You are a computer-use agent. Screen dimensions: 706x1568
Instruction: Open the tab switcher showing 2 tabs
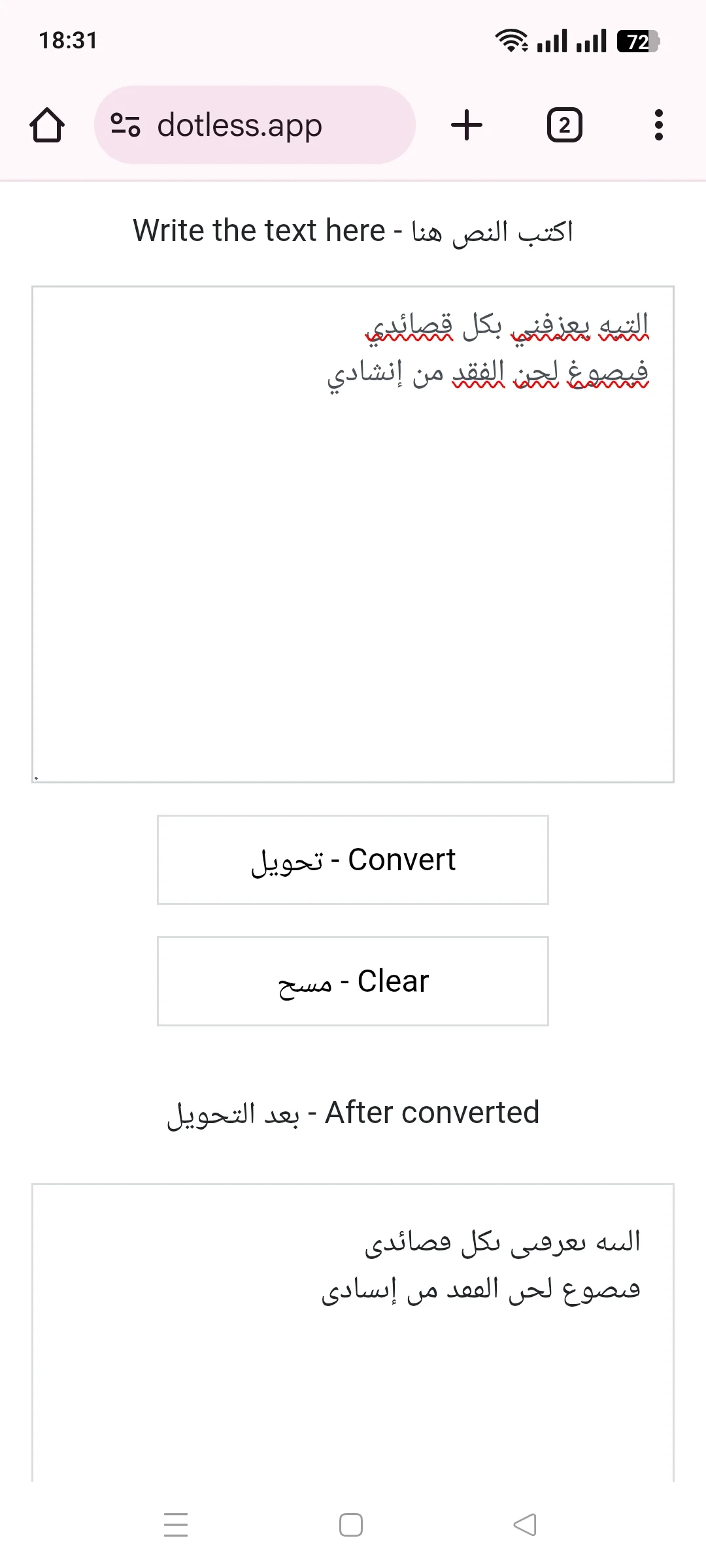pyautogui.click(x=564, y=125)
